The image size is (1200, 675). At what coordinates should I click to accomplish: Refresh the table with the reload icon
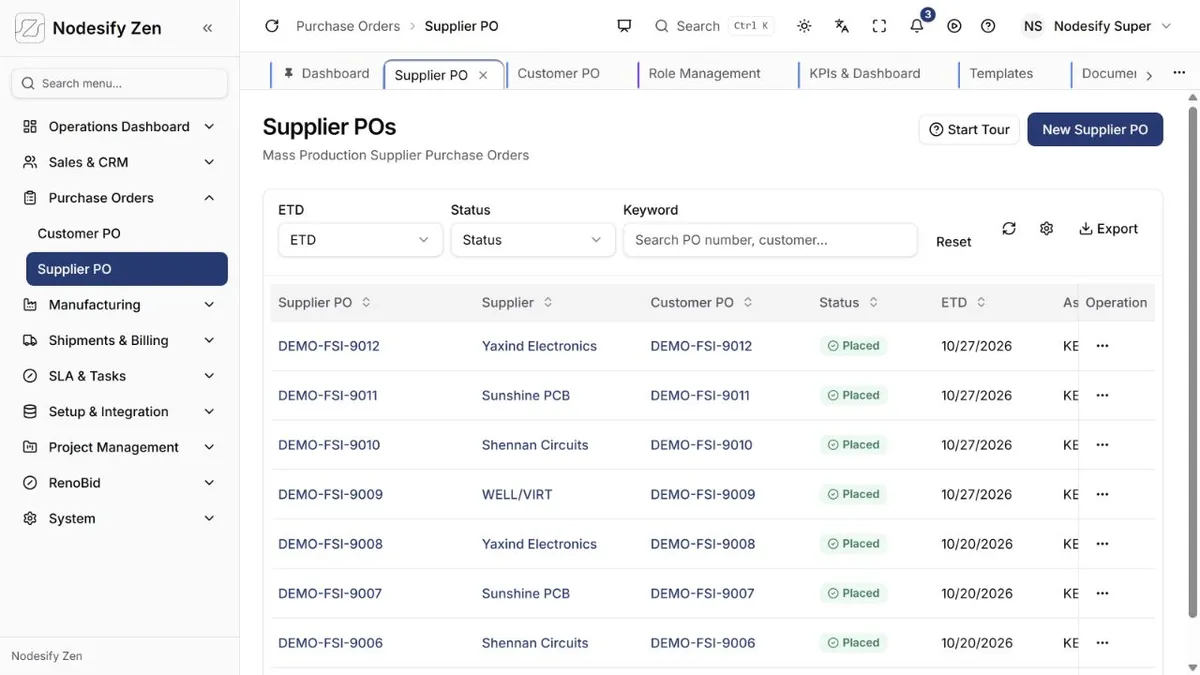pos(1009,228)
